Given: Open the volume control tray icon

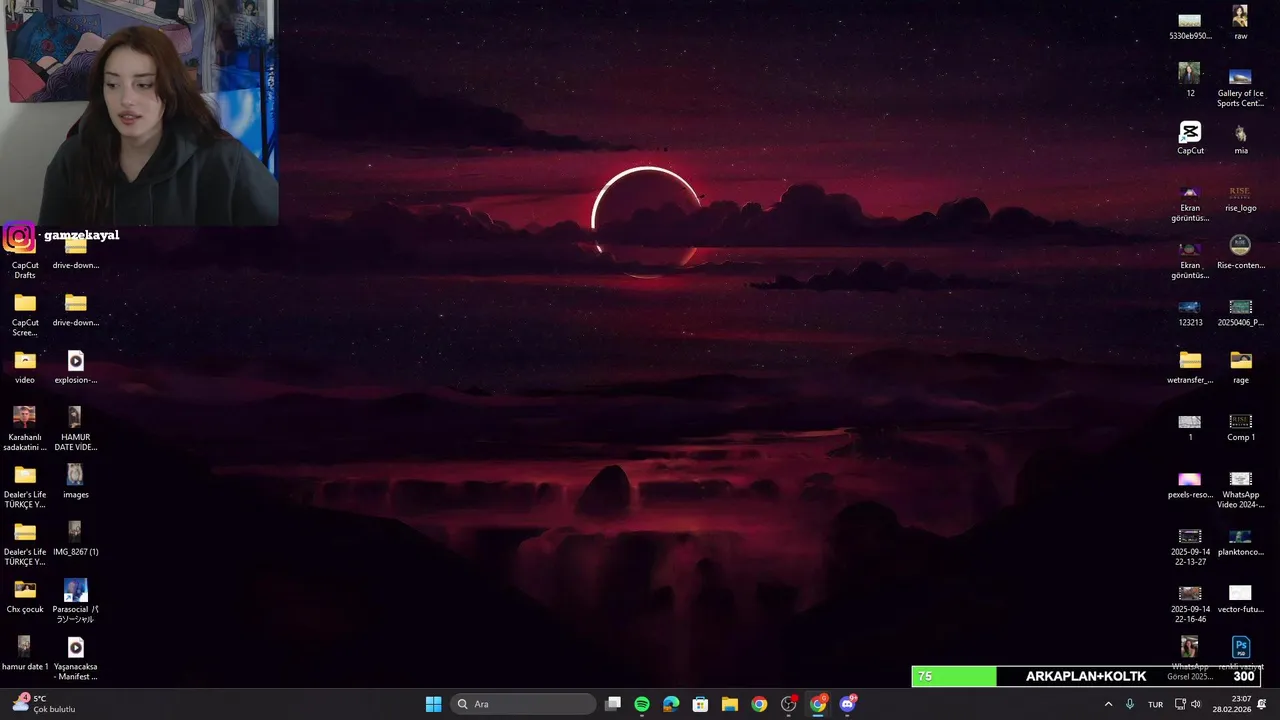Looking at the screenshot, I should 1196,704.
